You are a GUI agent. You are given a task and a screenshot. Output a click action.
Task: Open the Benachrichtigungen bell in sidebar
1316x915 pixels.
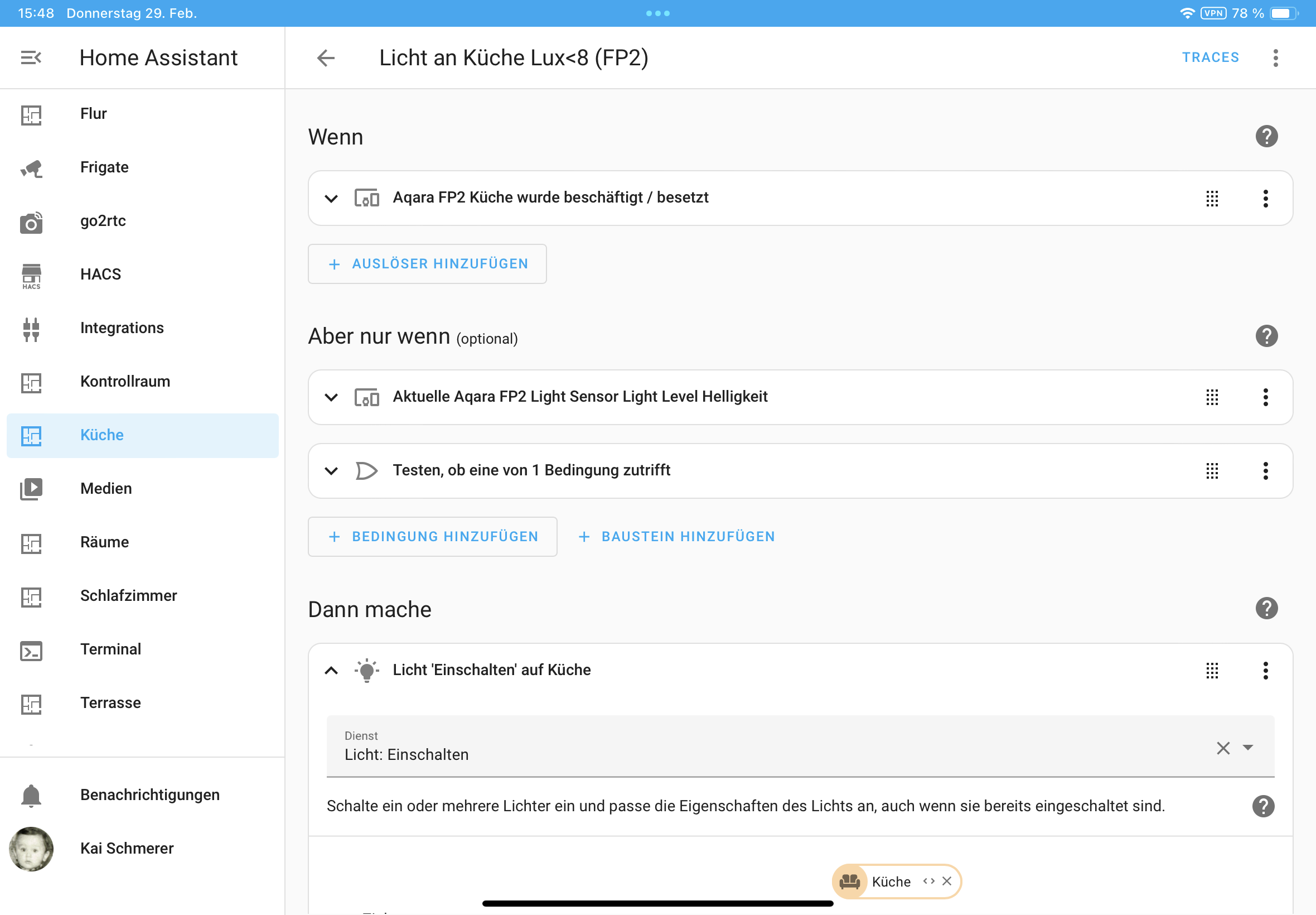pyautogui.click(x=31, y=795)
